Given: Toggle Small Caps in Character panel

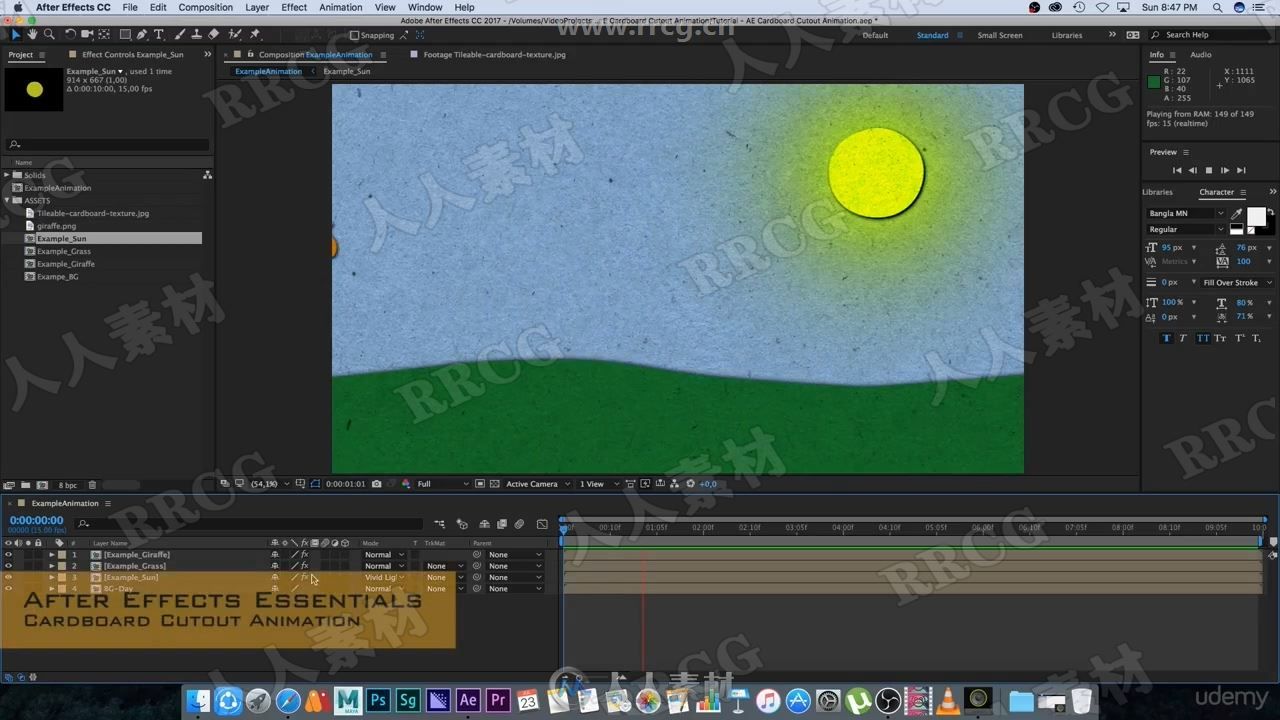Looking at the screenshot, I should click(x=1219, y=338).
